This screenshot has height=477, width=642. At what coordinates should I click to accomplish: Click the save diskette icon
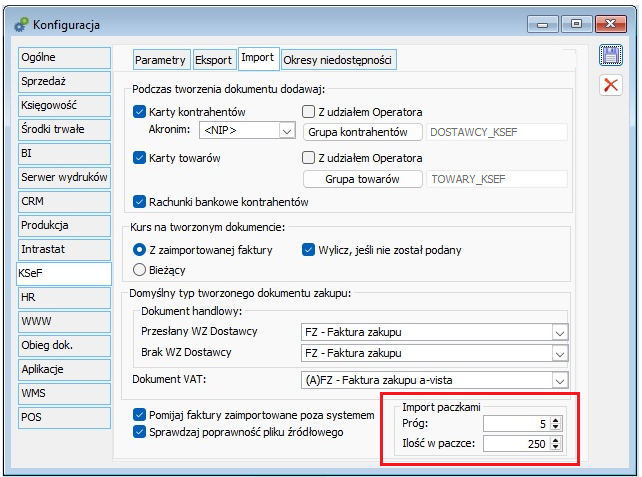click(x=610, y=56)
